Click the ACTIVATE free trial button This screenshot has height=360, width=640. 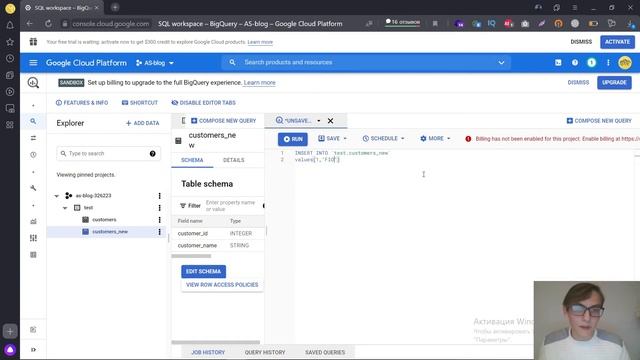click(617, 42)
